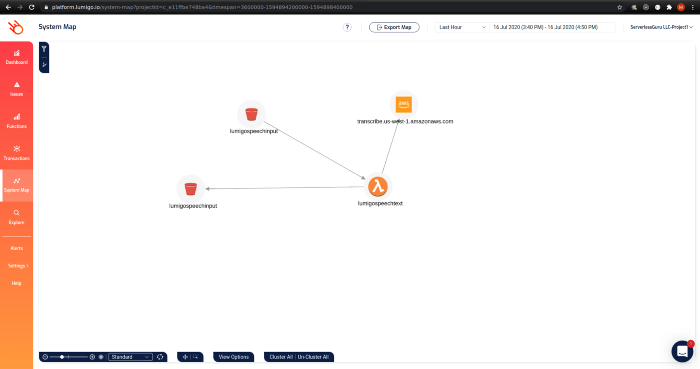Expand the Settings sidebar menu
Viewport: 700px width, 369px height.
[17, 266]
